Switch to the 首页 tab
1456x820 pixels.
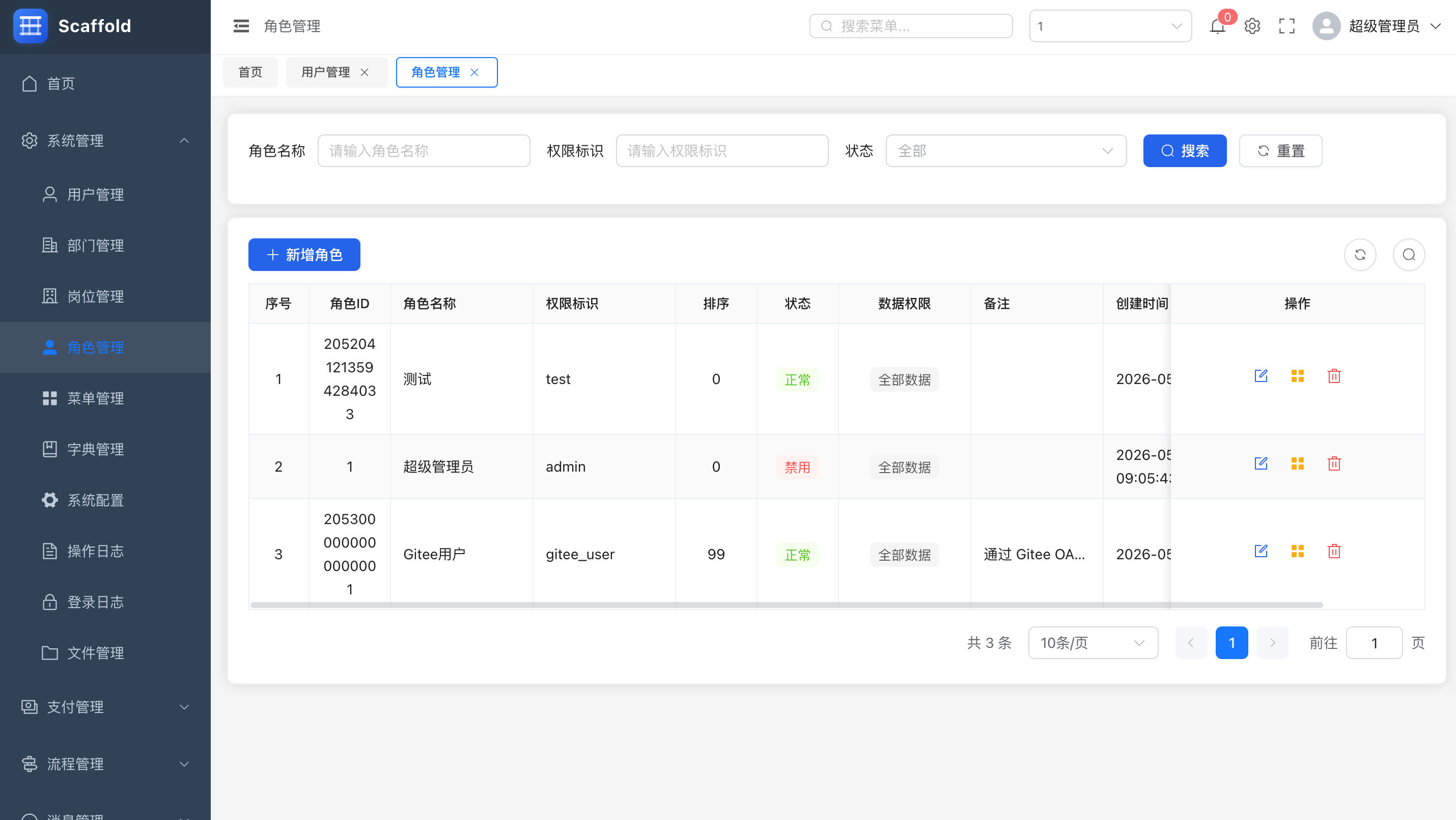coord(250,72)
